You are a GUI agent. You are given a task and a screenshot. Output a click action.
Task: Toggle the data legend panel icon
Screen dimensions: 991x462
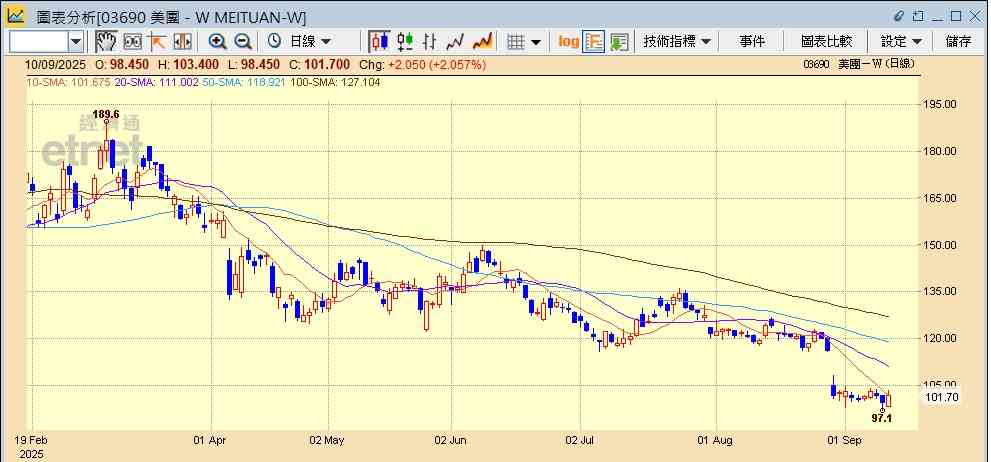[x=594, y=42]
